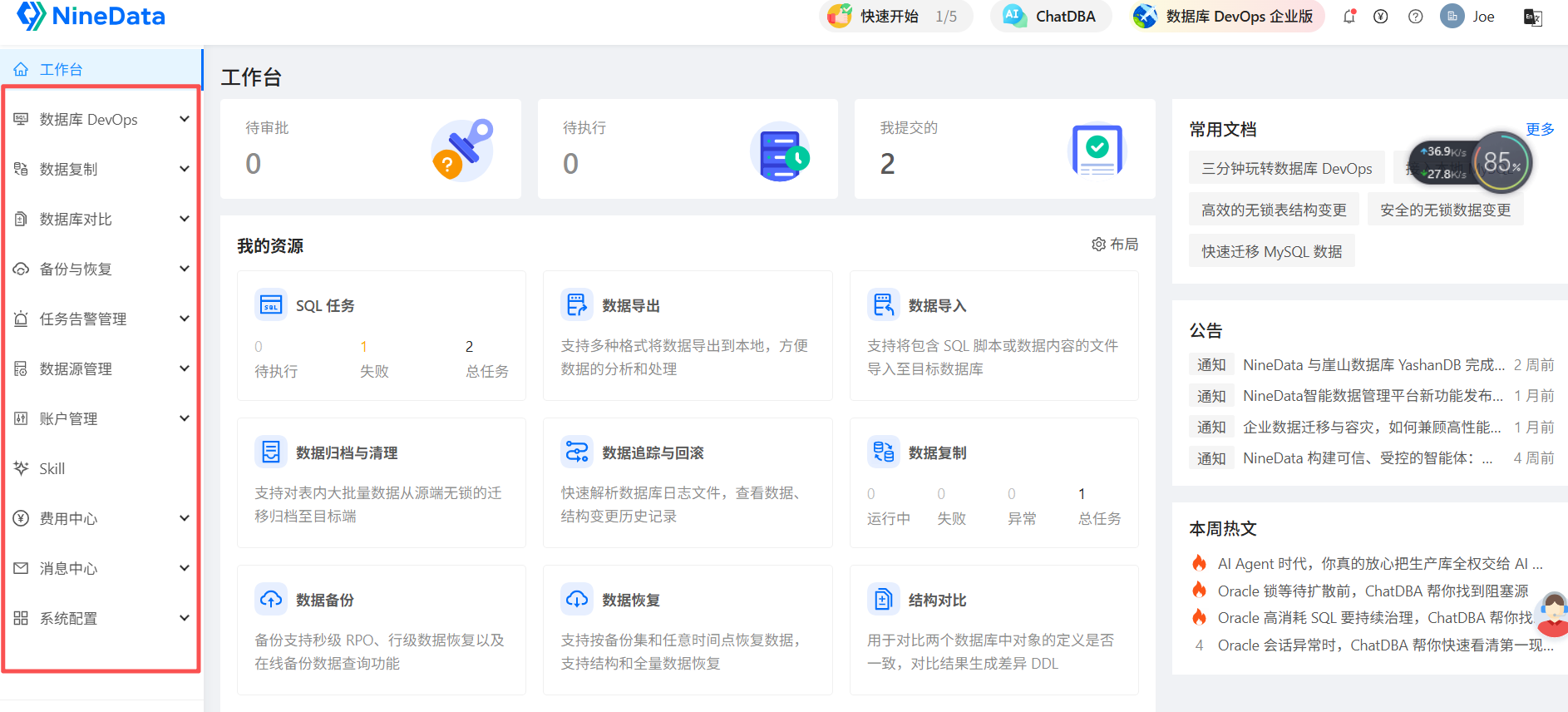Click the 数据导出 card icon
The height and width of the screenshot is (712, 1568).
coord(577,305)
